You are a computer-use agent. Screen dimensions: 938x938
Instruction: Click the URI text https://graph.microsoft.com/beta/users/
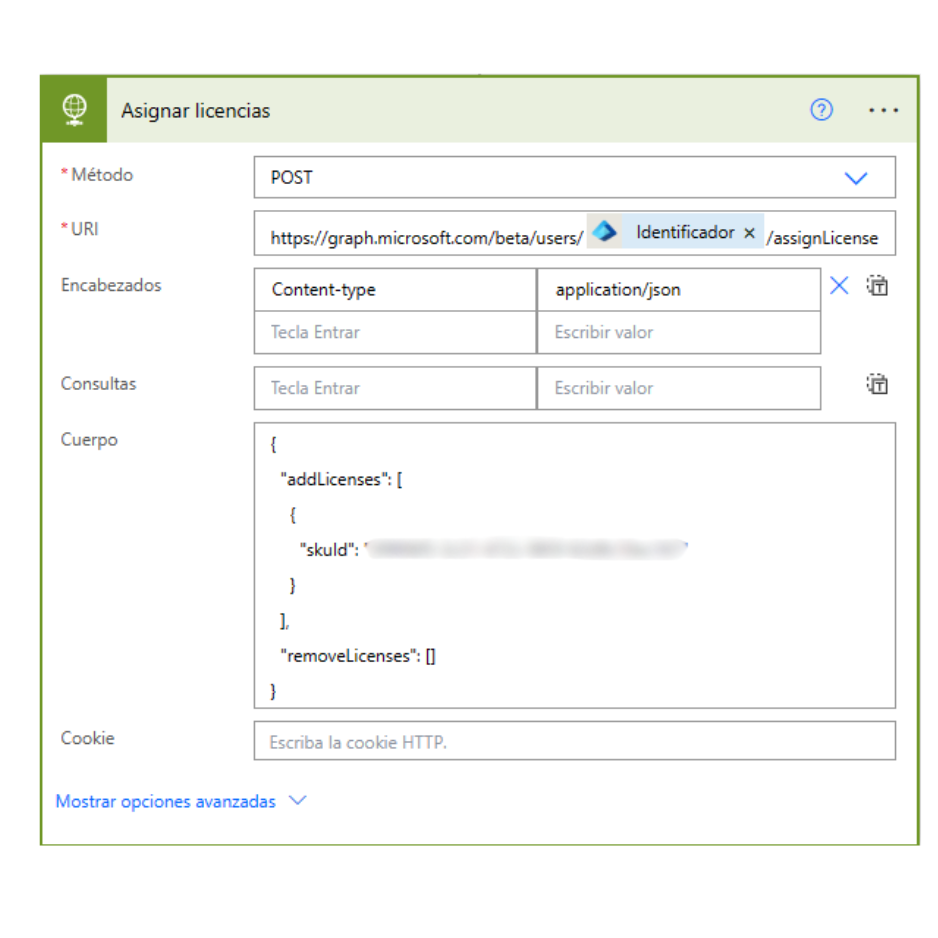(427, 238)
